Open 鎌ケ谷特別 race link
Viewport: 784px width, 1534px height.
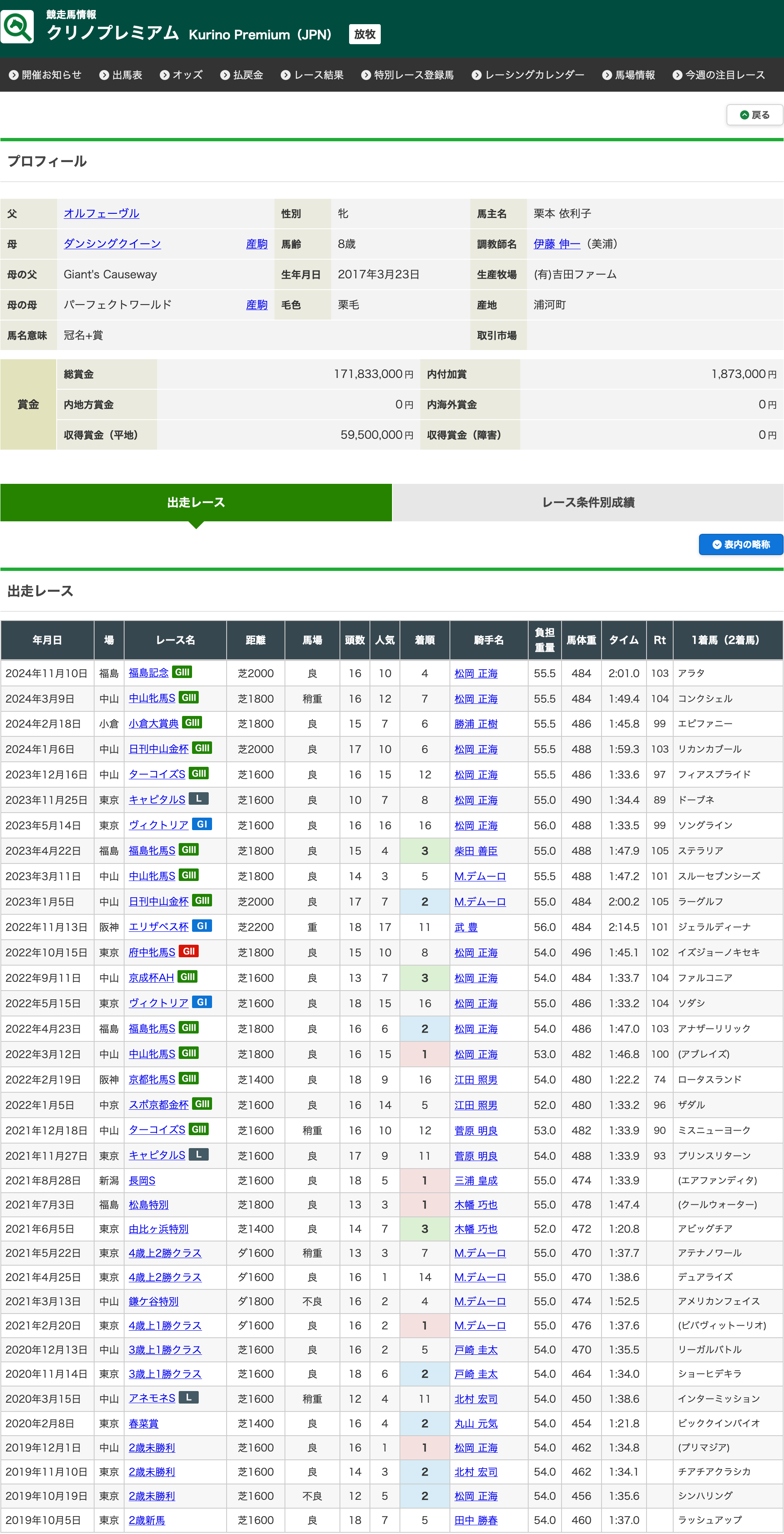coord(154,1301)
